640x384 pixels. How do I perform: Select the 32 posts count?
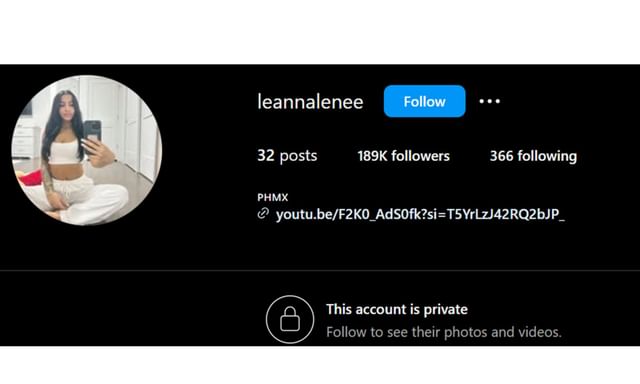(x=287, y=156)
